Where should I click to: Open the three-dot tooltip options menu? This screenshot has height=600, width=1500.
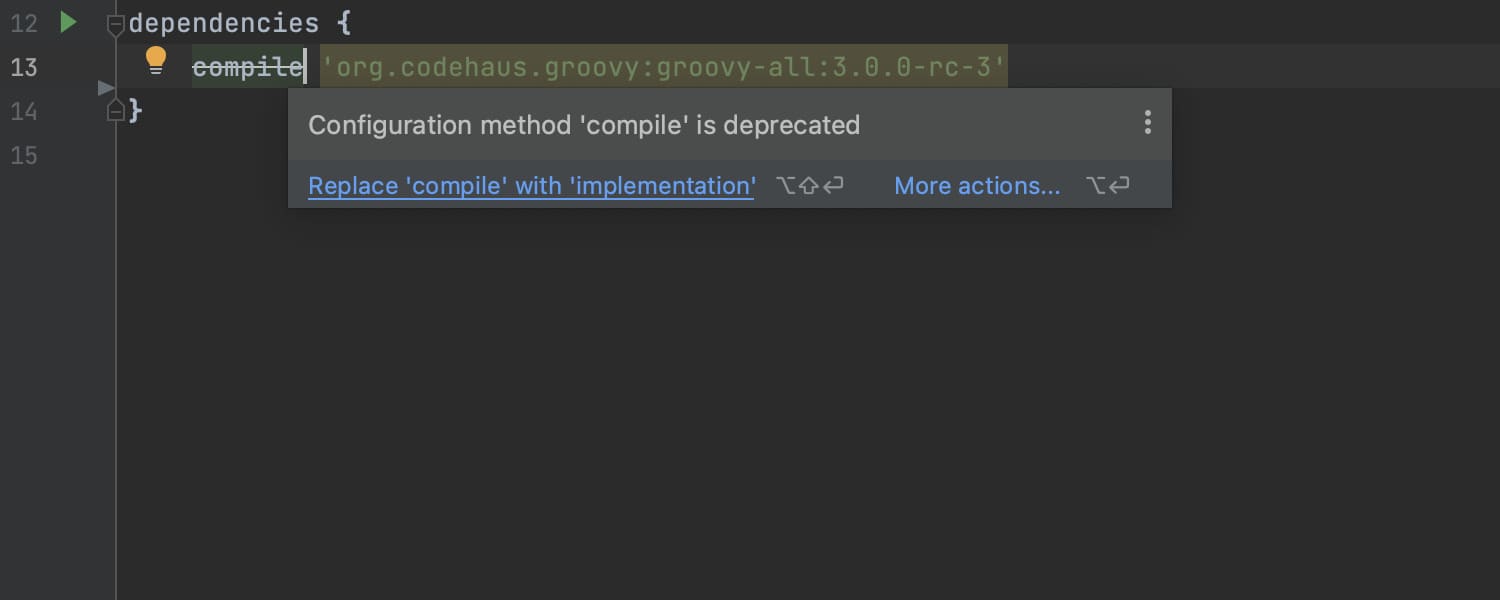1147,123
